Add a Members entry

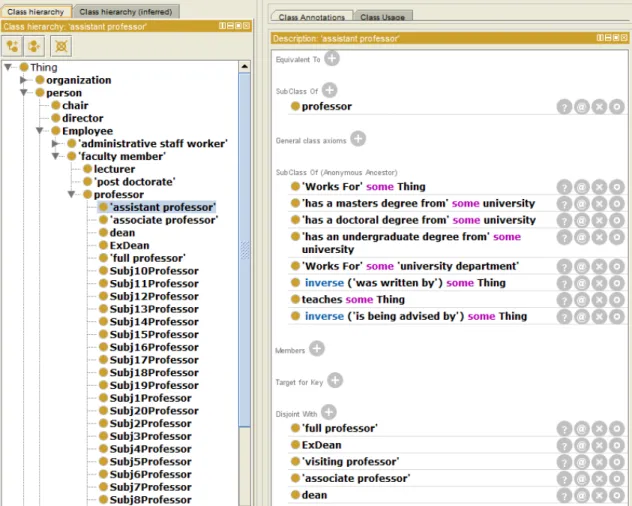317,349
